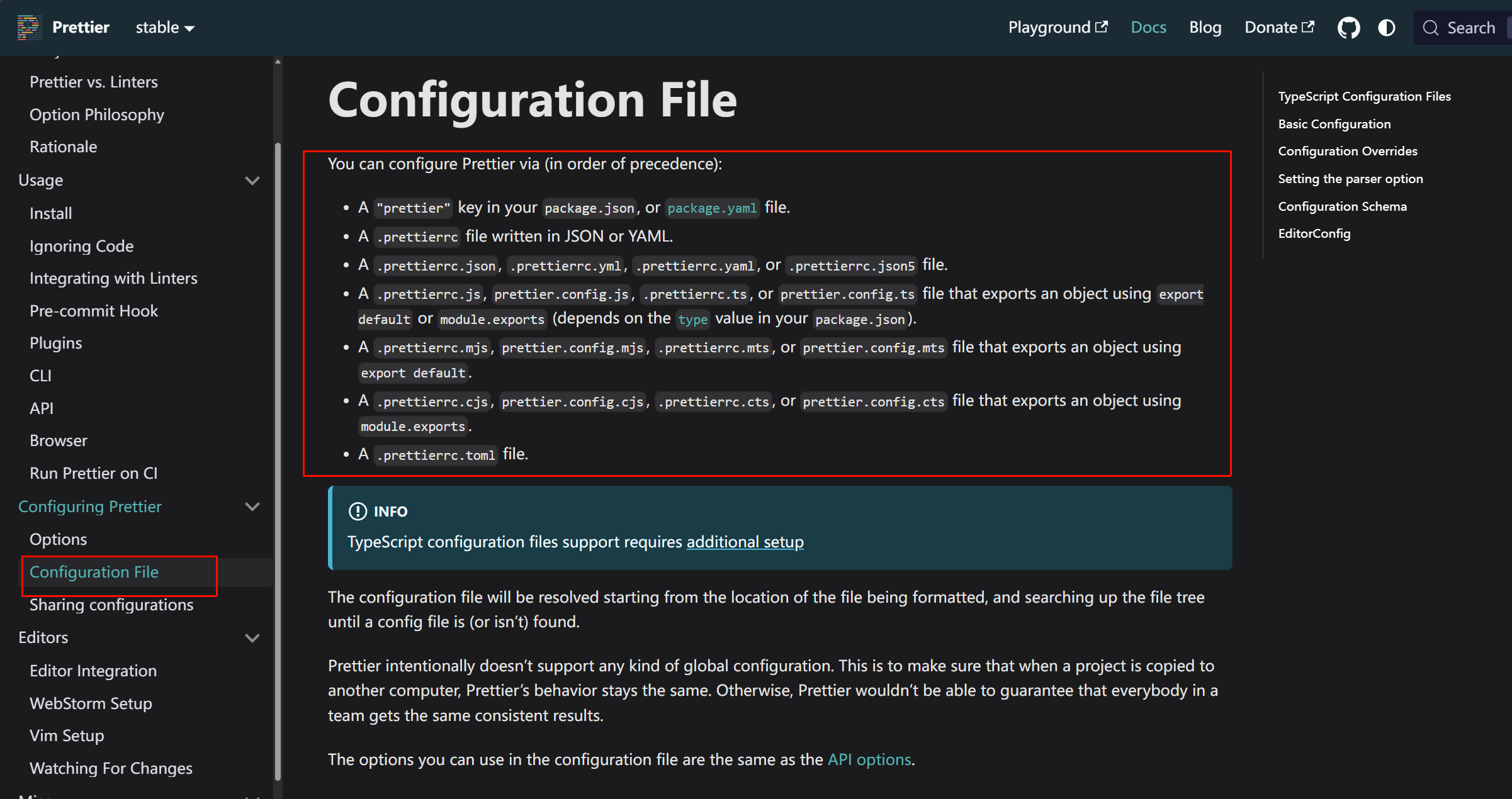Open the Blog navigation item
This screenshot has width=1512, height=799.
tap(1205, 28)
